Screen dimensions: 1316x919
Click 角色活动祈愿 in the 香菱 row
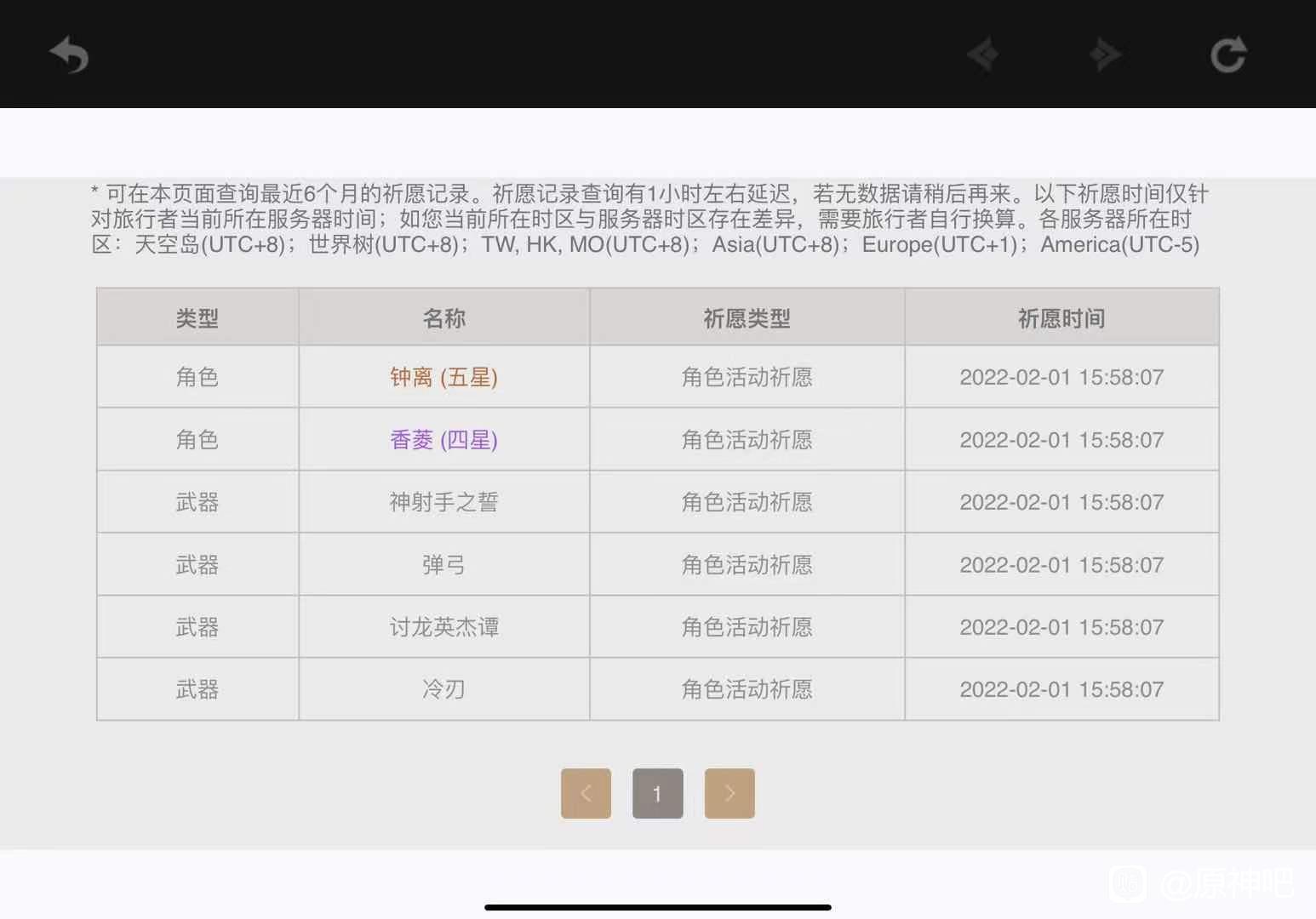[x=747, y=440]
